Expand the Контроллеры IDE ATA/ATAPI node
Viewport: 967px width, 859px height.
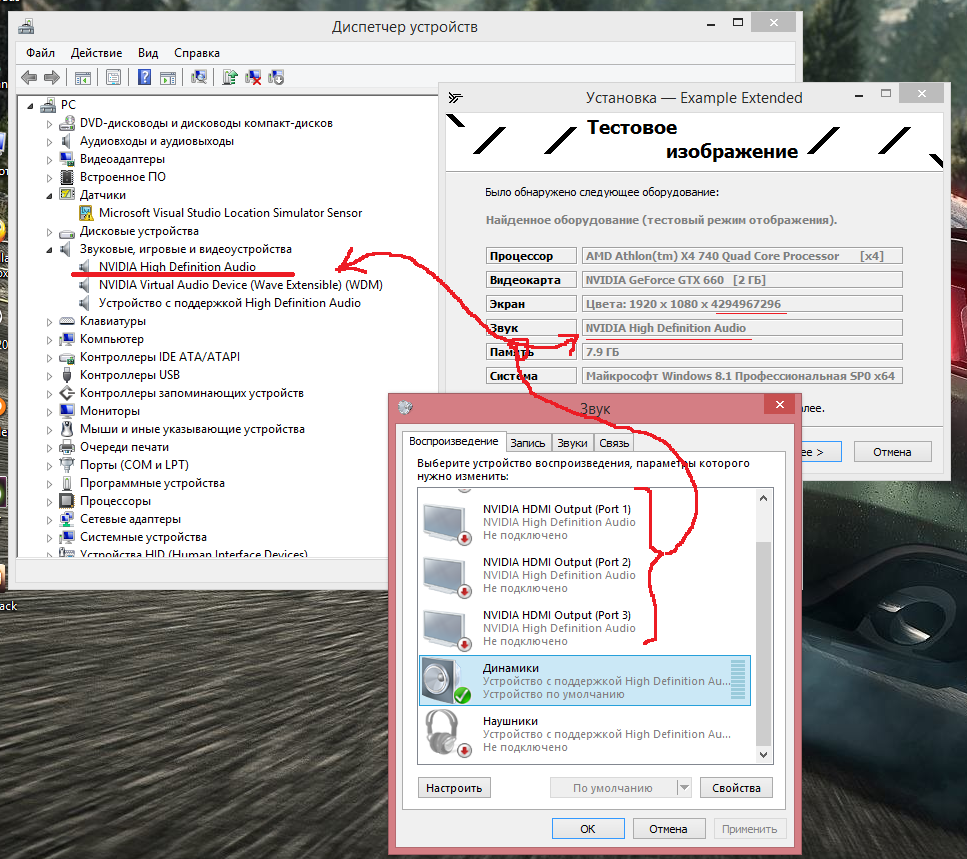point(49,358)
